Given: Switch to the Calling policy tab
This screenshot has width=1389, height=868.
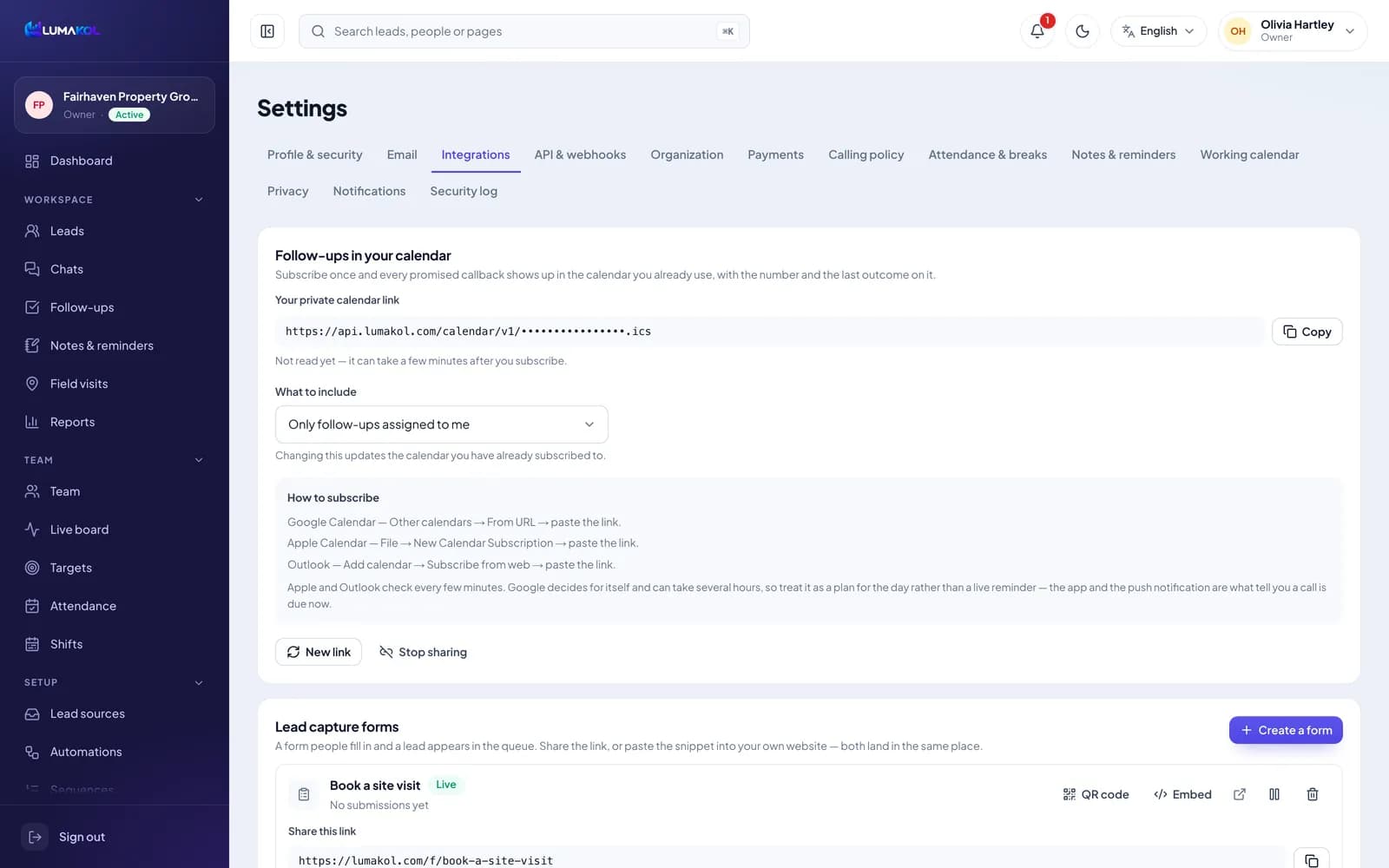Looking at the screenshot, I should pyautogui.click(x=866, y=155).
